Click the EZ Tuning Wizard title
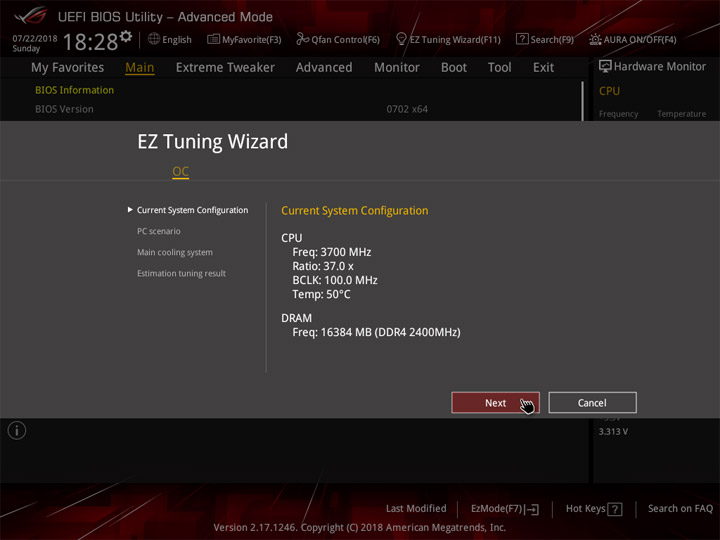Image resolution: width=720 pixels, height=540 pixels. click(x=213, y=141)
